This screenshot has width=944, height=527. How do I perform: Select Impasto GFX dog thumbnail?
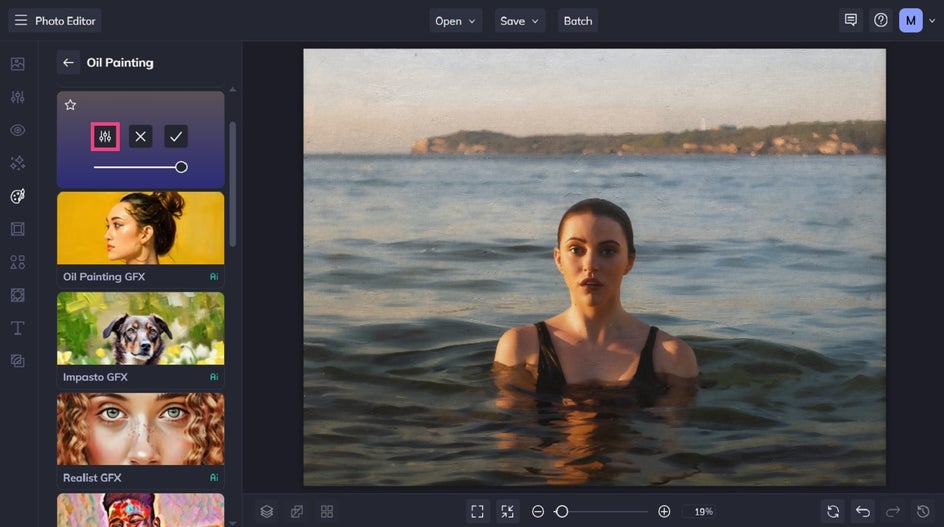[x=140, y=329]
